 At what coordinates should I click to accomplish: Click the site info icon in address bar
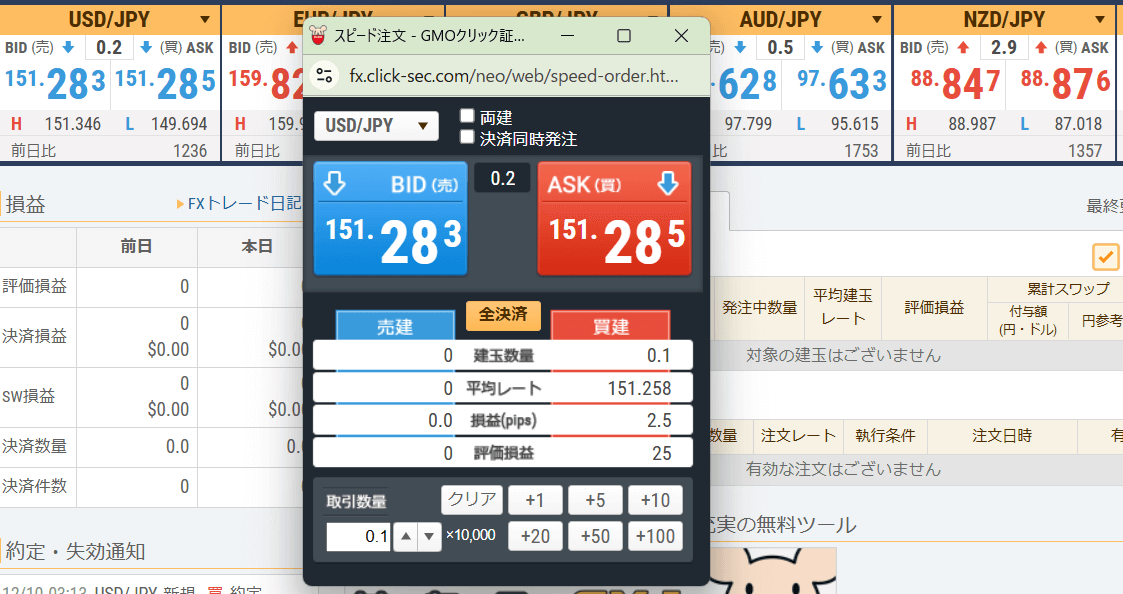tap(324, 75)
